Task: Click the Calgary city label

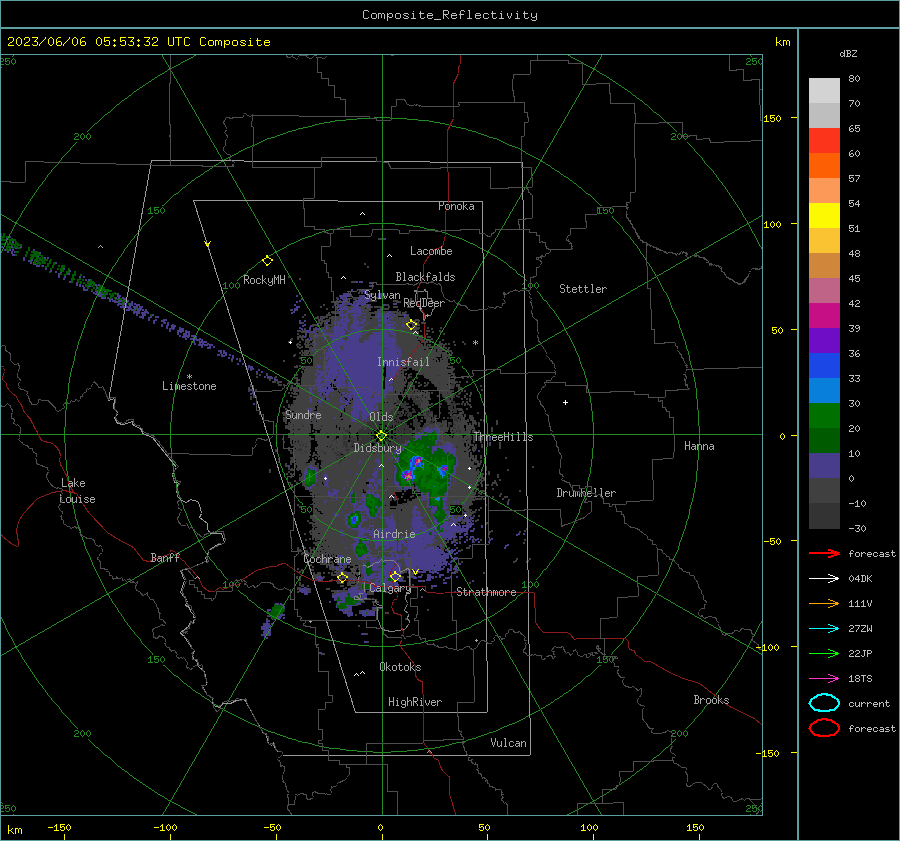Action: 390,588
